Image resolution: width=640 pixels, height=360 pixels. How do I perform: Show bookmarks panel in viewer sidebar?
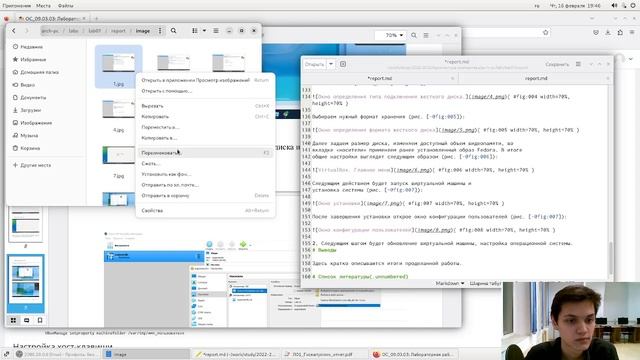coord(40,320)
